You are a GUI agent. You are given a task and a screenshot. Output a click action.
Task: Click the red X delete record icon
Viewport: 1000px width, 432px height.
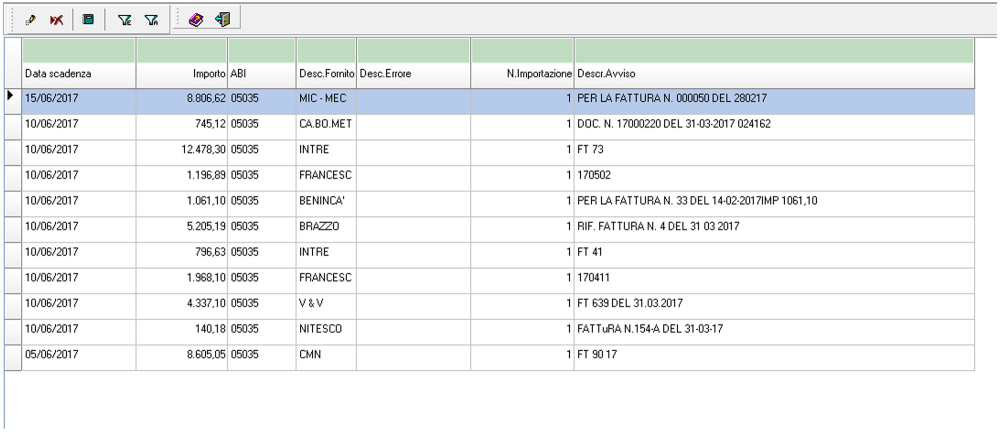[x=57, y=19]
